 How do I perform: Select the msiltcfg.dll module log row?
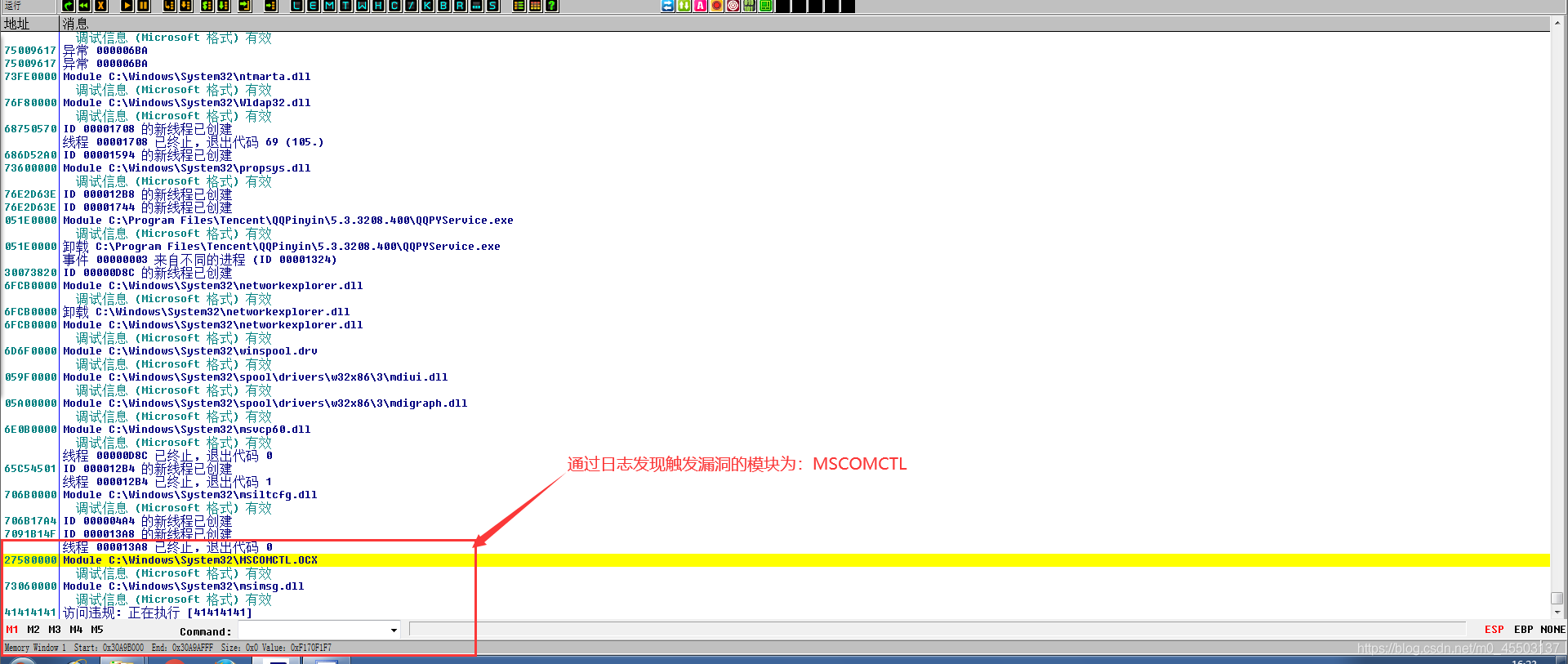(775, 495)
